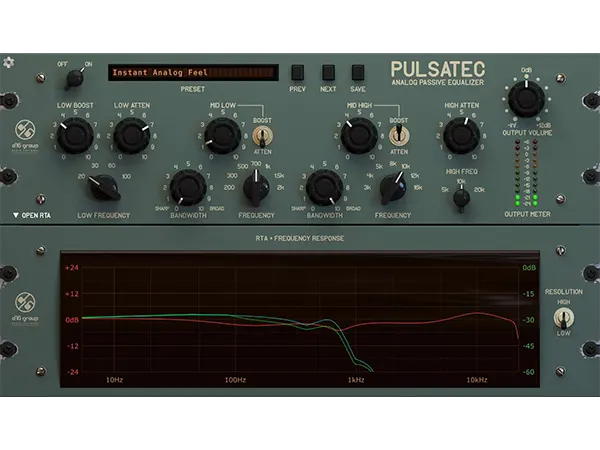Screen dimensions: 600x450
Task: Click the MID HIGH bandwidth knob
Action: (x=324, y=188)
